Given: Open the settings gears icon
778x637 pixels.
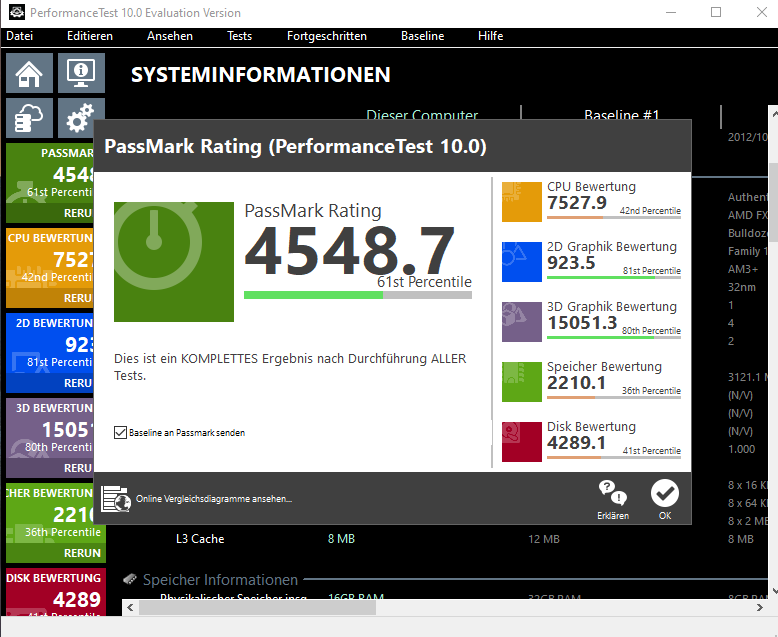Looking at the screenshot, I should tap(81, 118).
